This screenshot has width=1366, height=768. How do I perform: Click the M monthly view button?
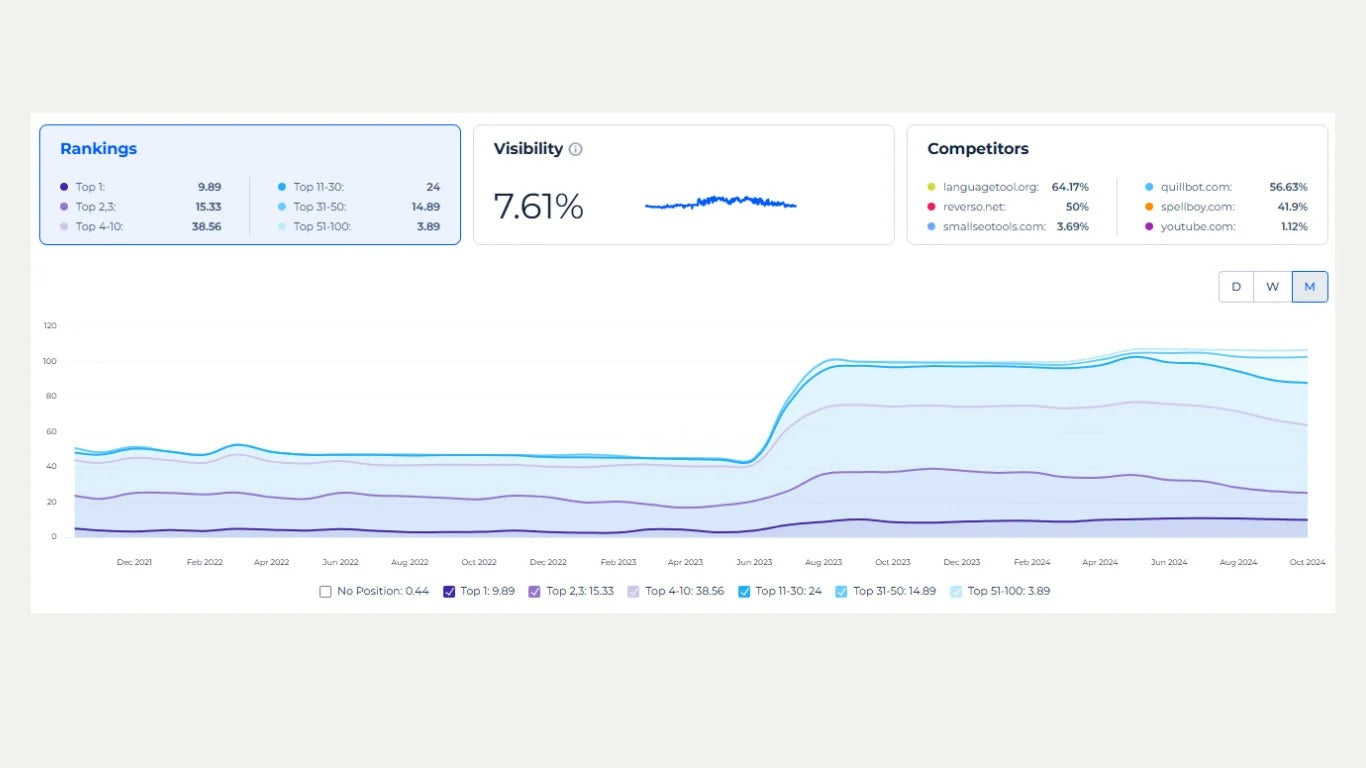coord(1310,286)
